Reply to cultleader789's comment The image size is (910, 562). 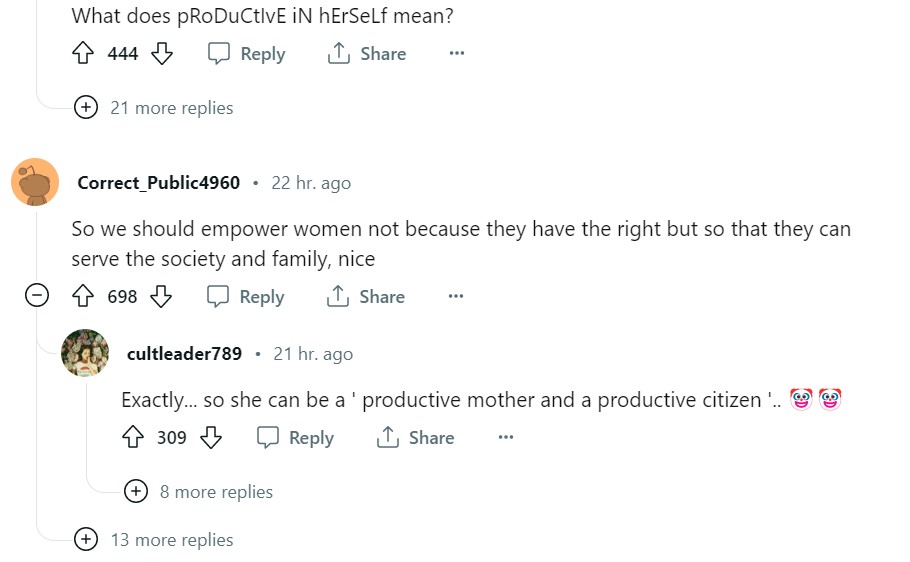(x=296, y=438)
